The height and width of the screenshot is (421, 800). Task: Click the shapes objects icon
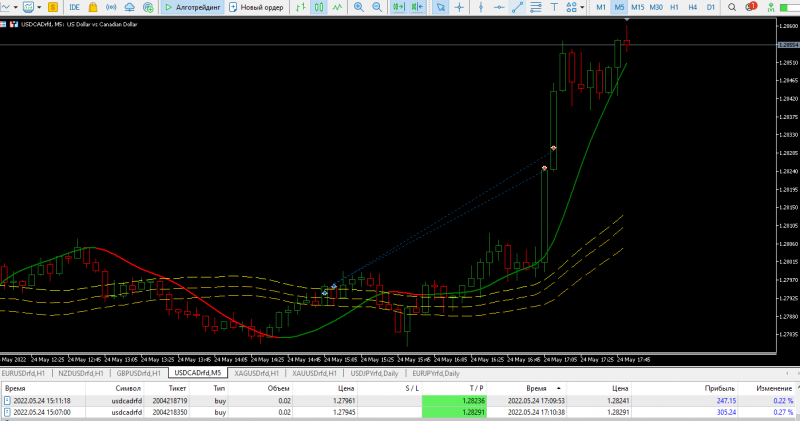point(571,7)
